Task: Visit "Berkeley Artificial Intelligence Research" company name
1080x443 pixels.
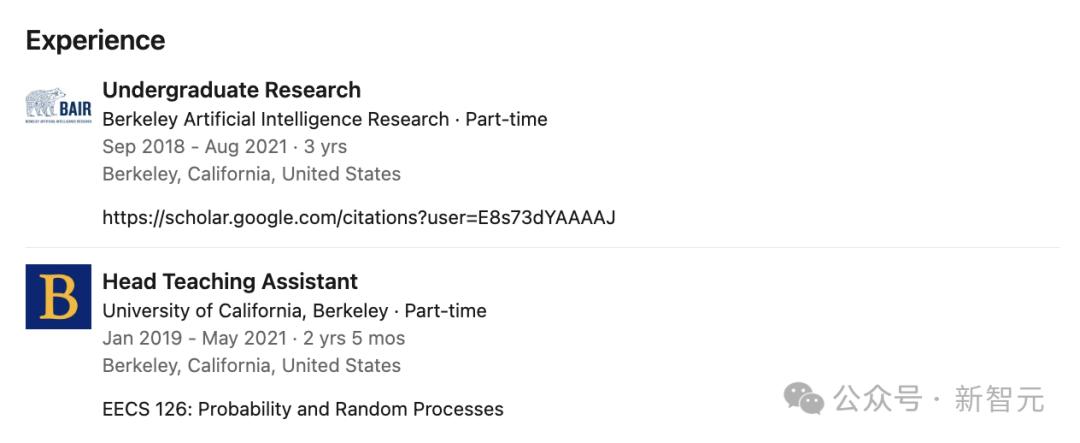Action: [275, 119]
